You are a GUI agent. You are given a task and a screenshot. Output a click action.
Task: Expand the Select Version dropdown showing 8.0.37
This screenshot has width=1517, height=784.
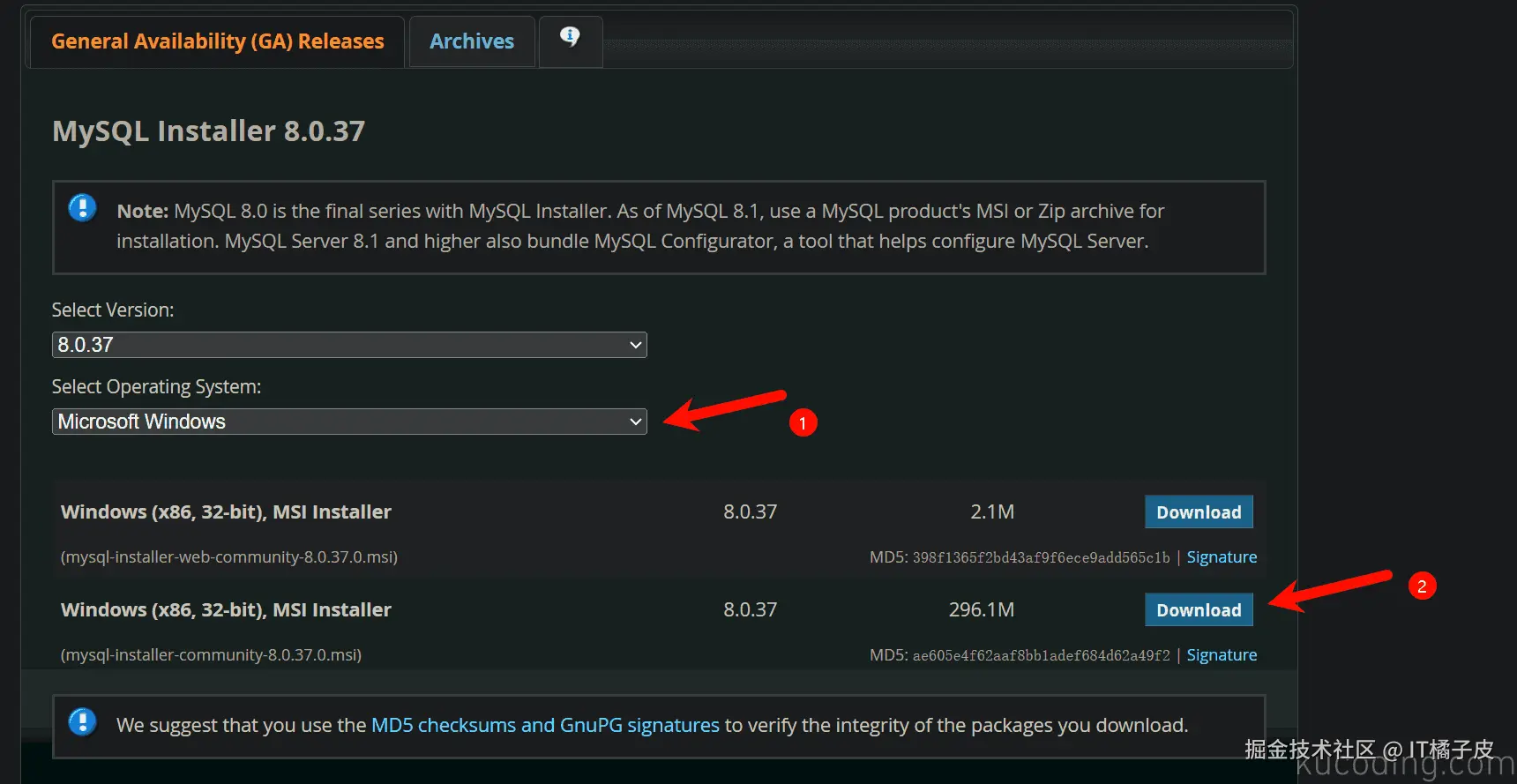(349, 345)
